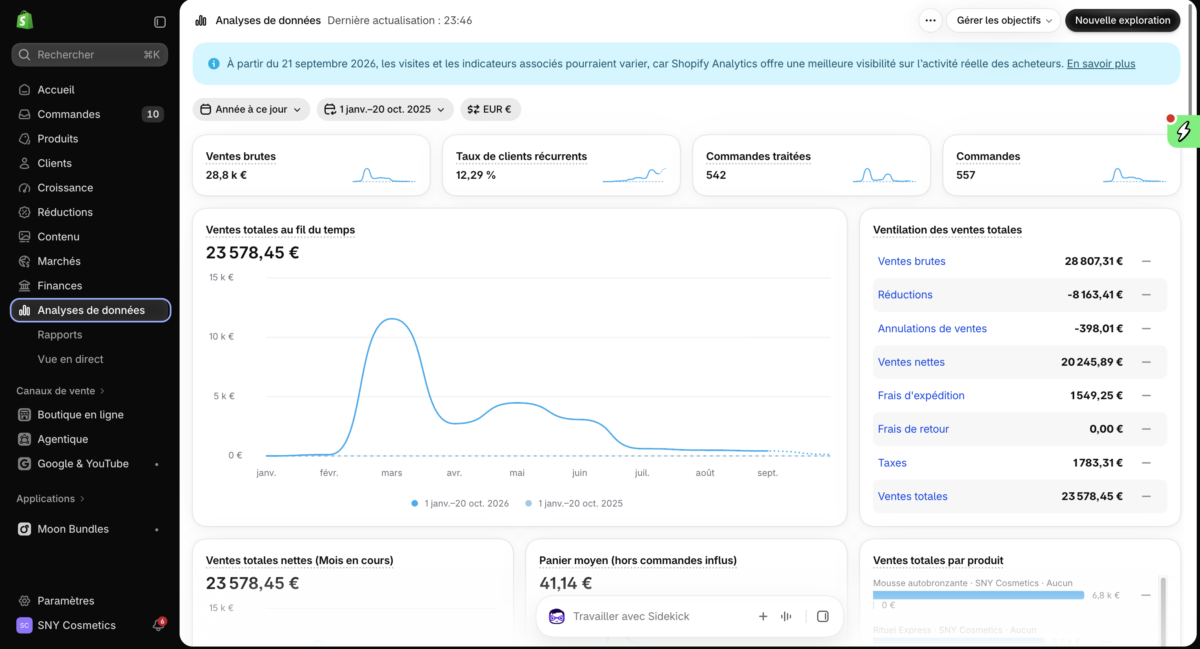Open the Boutique en ligne store icon
1200x649 pixels.
coord(25,415)
